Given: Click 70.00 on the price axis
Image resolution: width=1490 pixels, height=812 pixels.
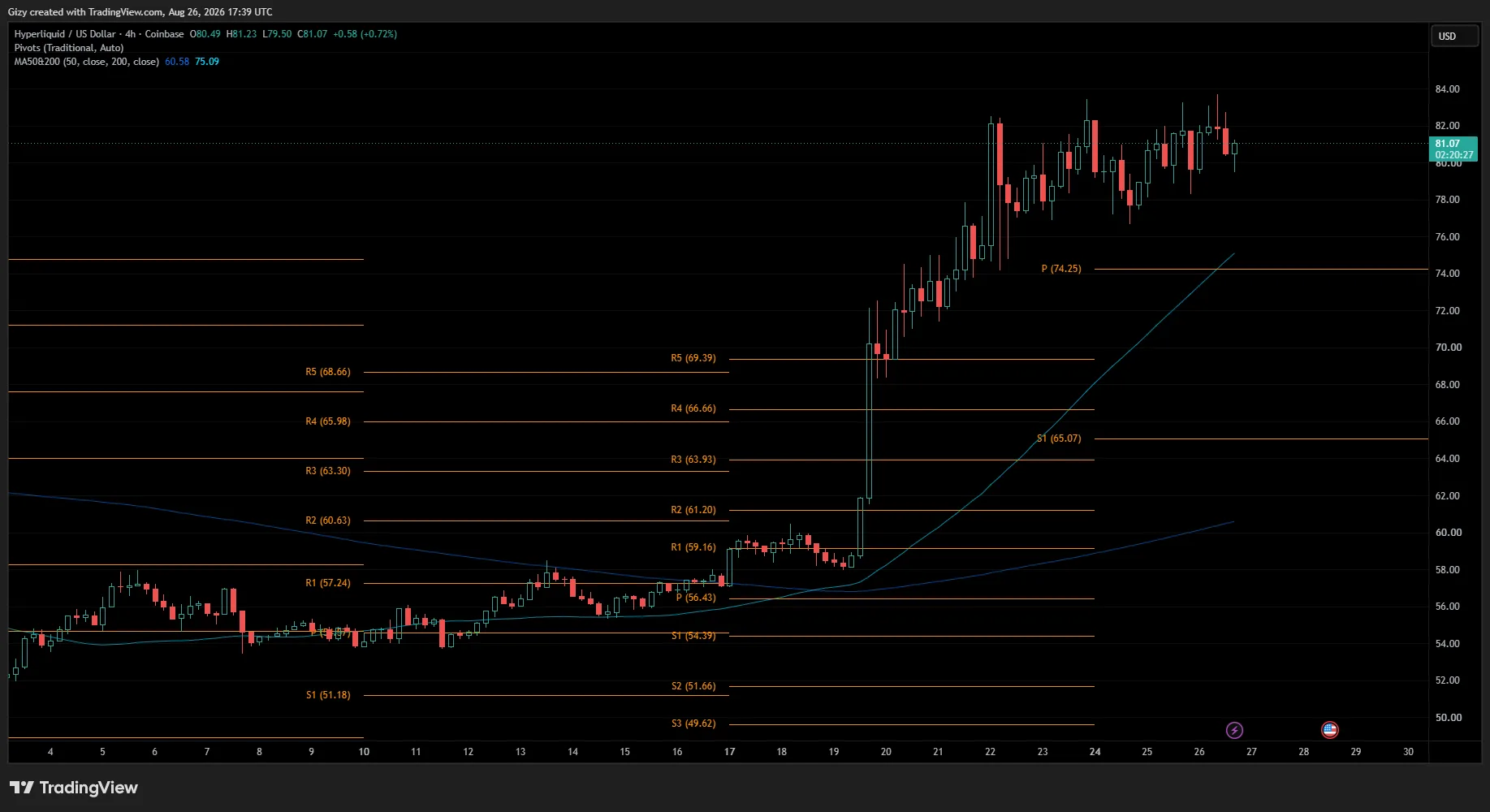Looking at the screenshot, I should tap(1447, 348).
